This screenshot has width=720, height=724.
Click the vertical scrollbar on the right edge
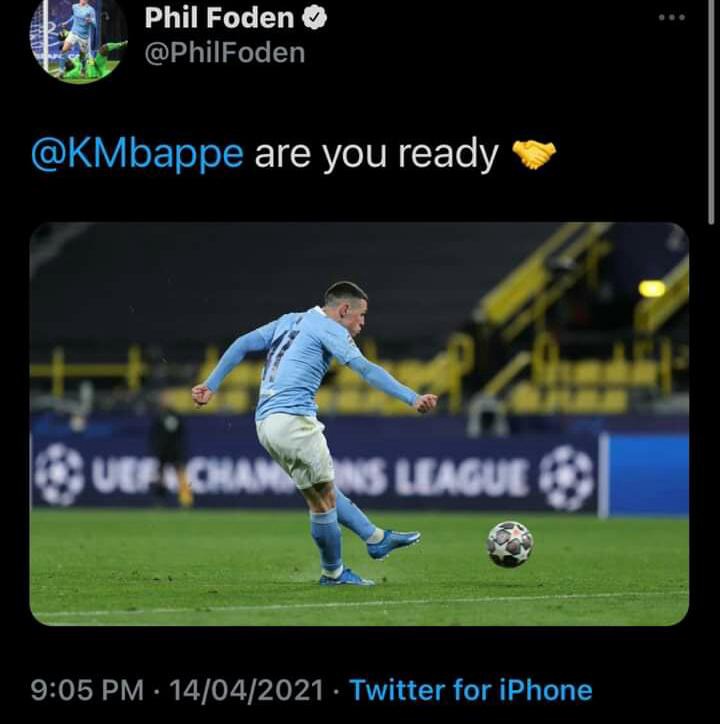(711, 111)
